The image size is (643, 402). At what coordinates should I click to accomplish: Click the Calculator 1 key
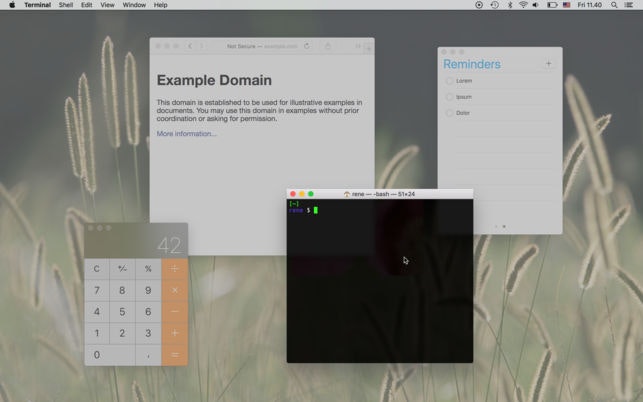97,333
